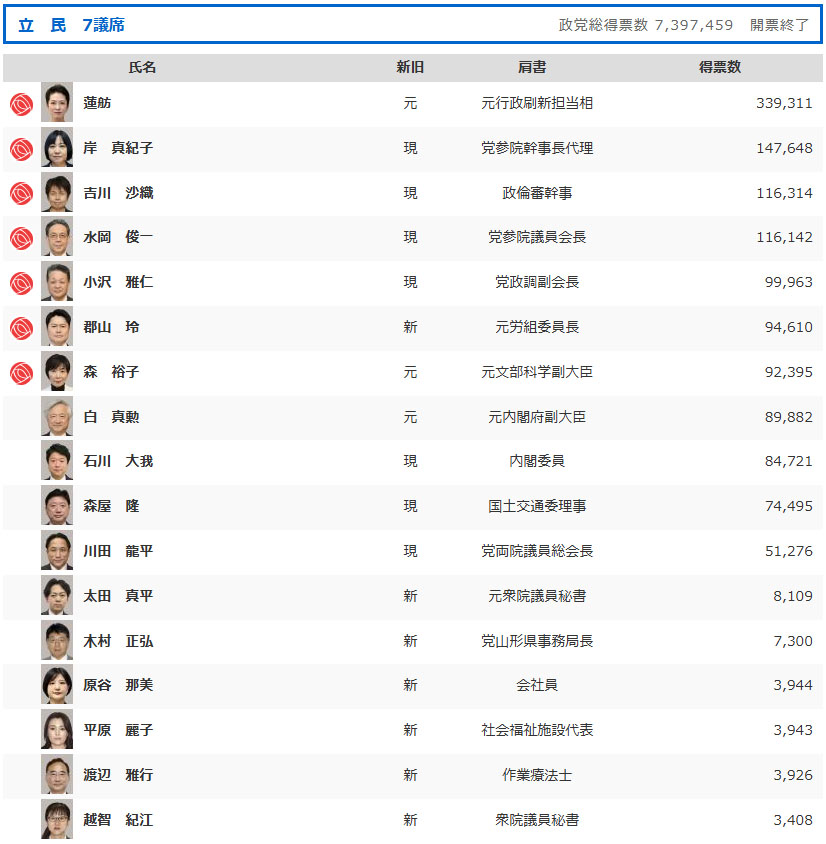Viewport: 826px width, 844px height.
Task: Click the 肩書 column header
Action: click(x=532, y=67)
